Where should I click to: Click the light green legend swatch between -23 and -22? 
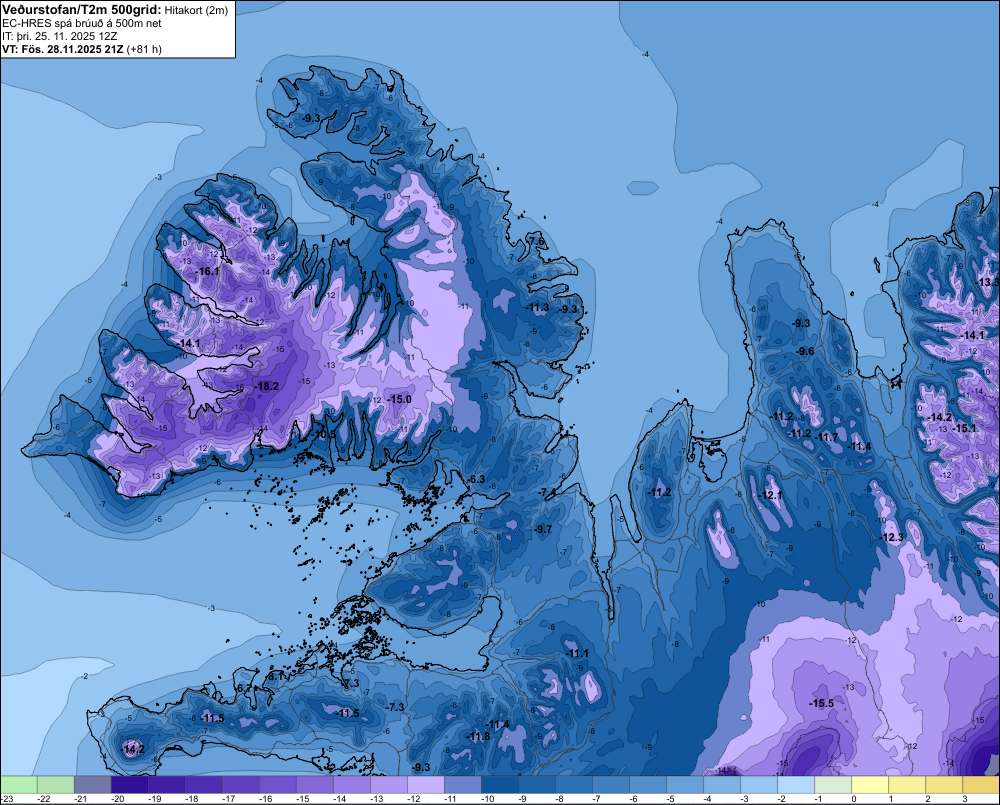[x=19, y=784]
